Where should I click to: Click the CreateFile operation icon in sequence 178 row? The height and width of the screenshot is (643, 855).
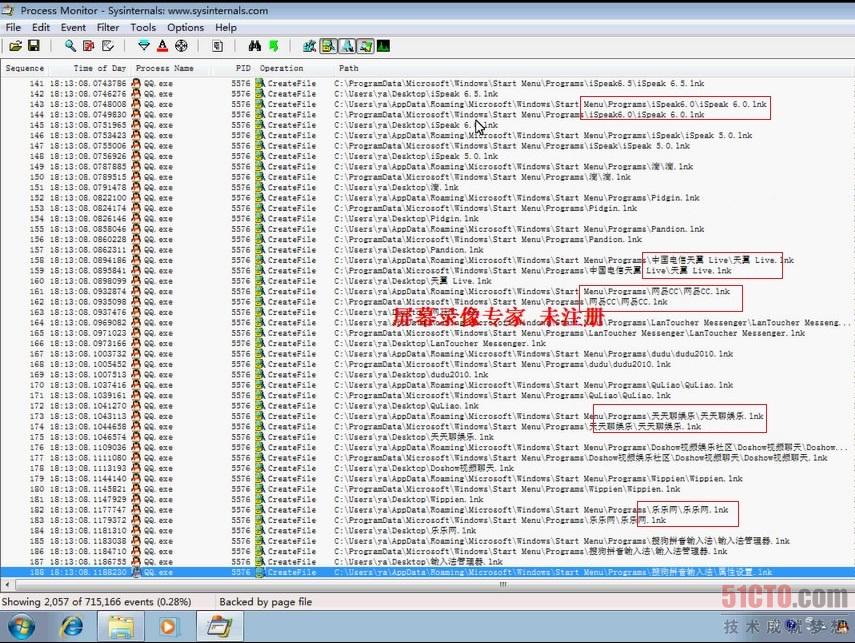coord(260,468)
